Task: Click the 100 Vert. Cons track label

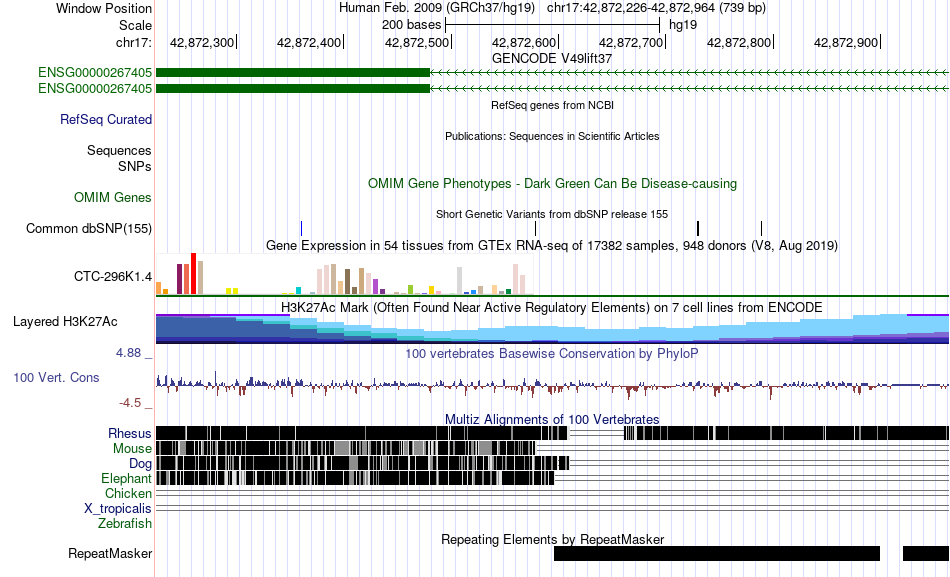Action: pyautogui.click(x=56, y=378)
